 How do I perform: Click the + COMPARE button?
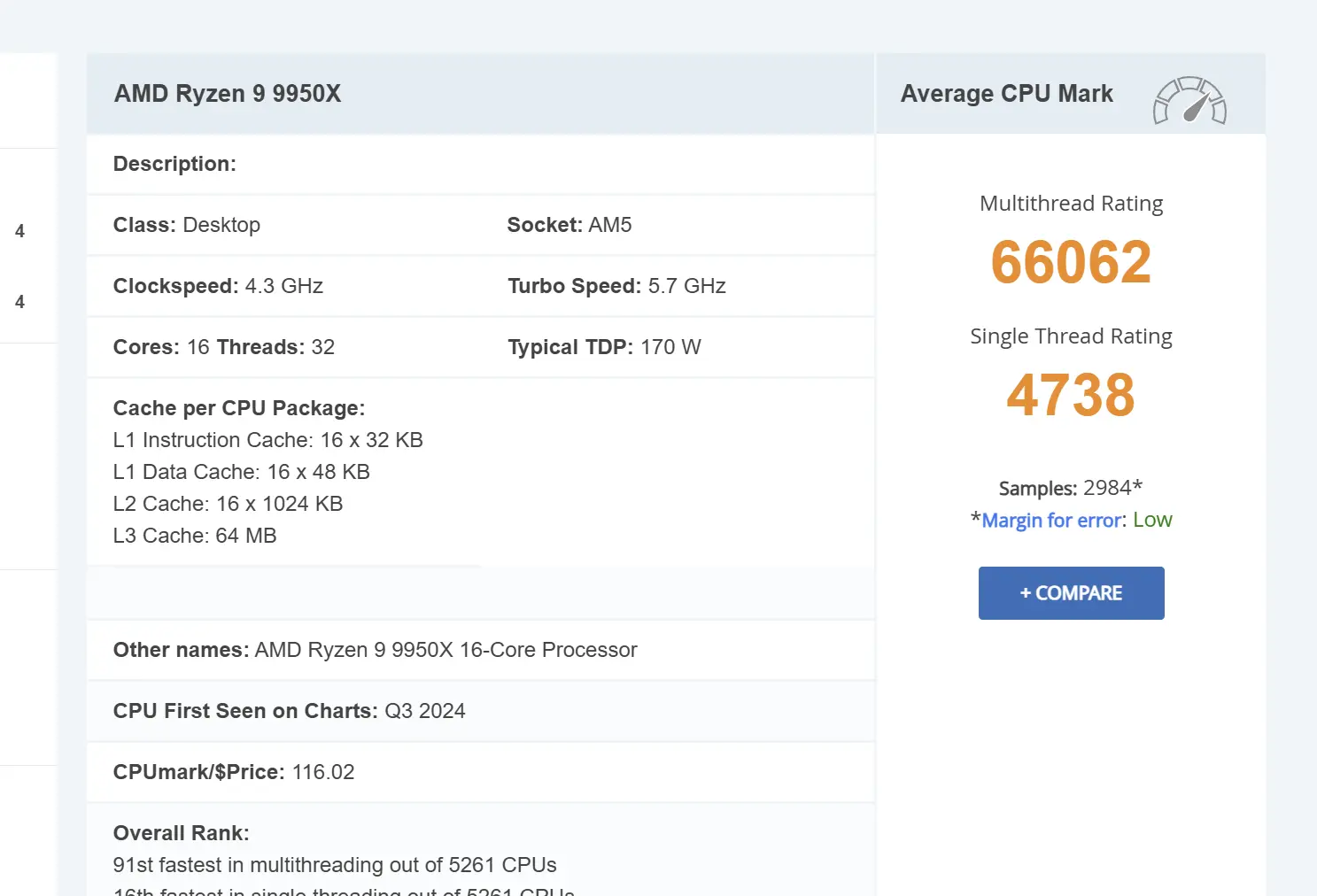[1071, 593]
